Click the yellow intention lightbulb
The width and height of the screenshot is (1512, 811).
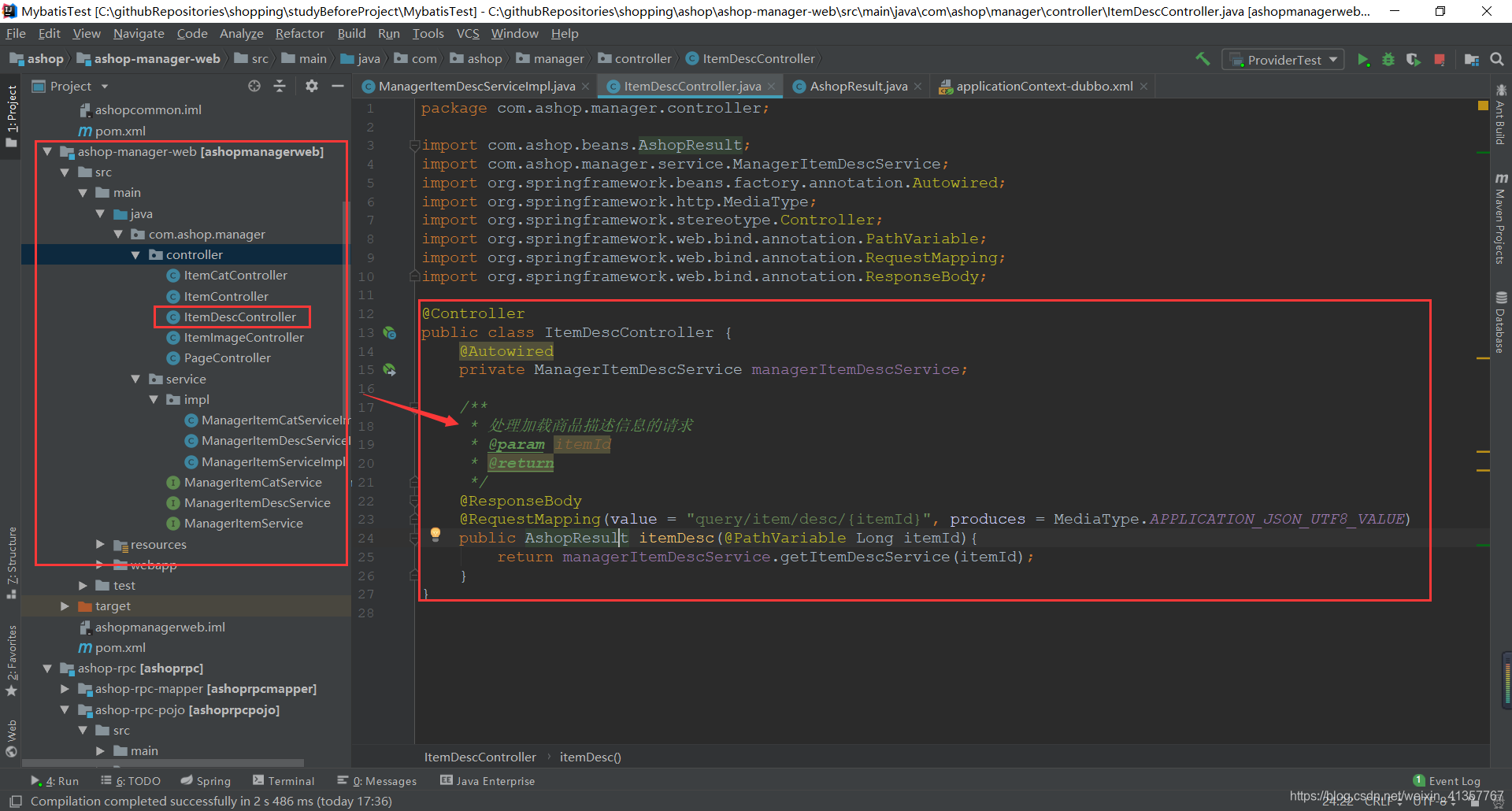coord(435,535)
